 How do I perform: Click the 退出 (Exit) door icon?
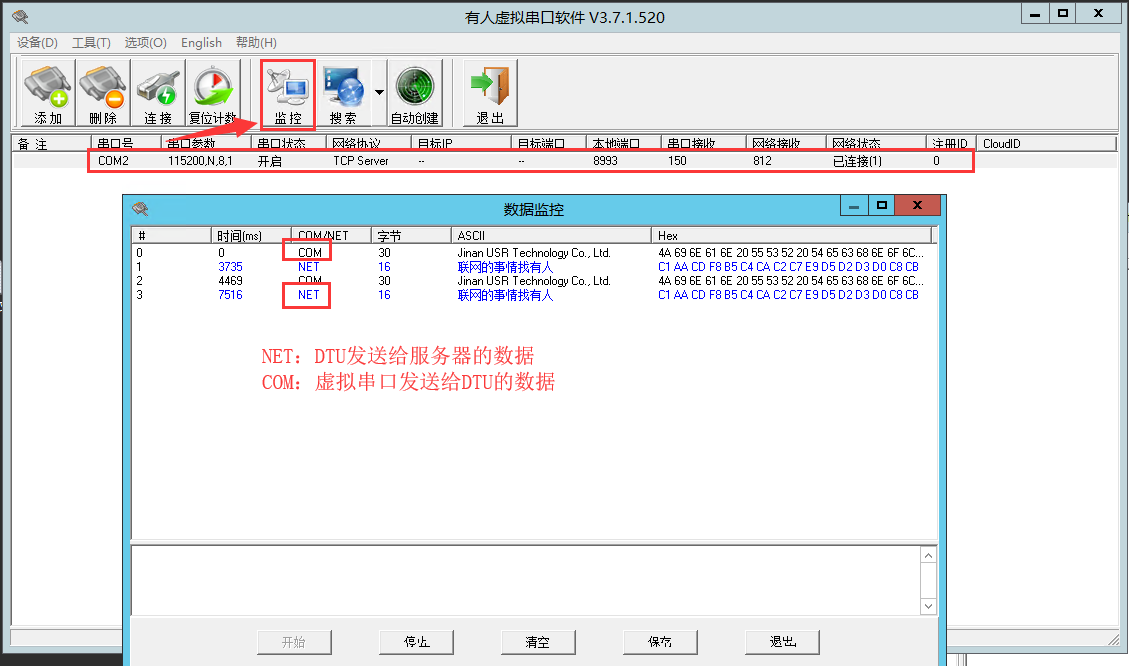tap(490, 93)
